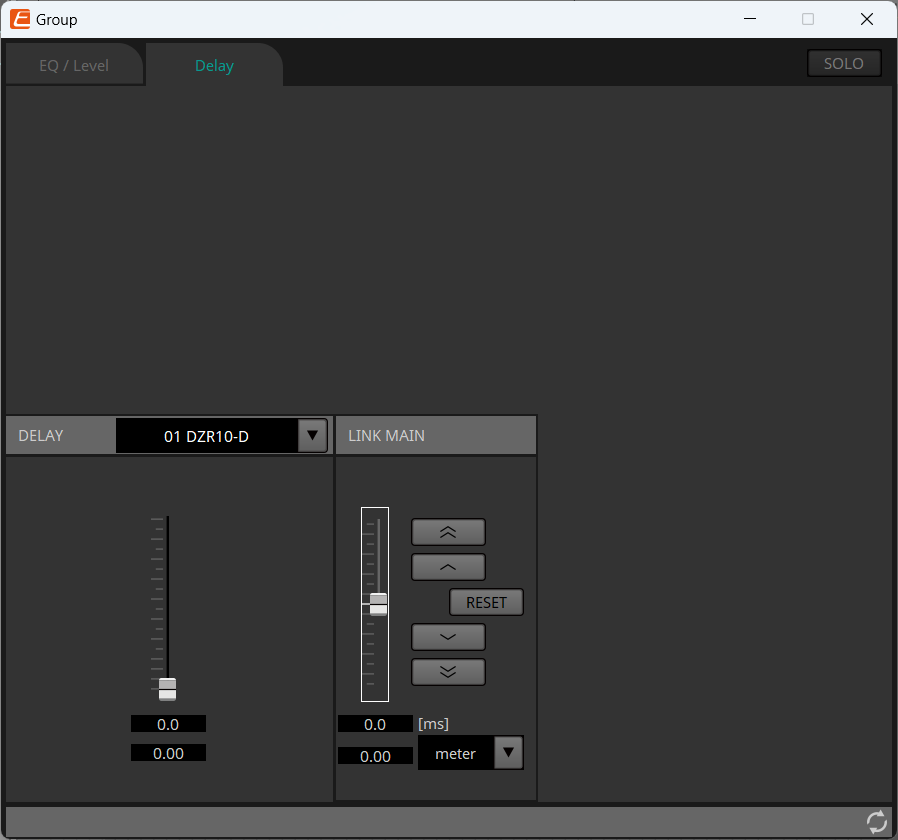Toggle the SOLO button
The width and height of the screenshot is (898, 840).
[843, 63]
